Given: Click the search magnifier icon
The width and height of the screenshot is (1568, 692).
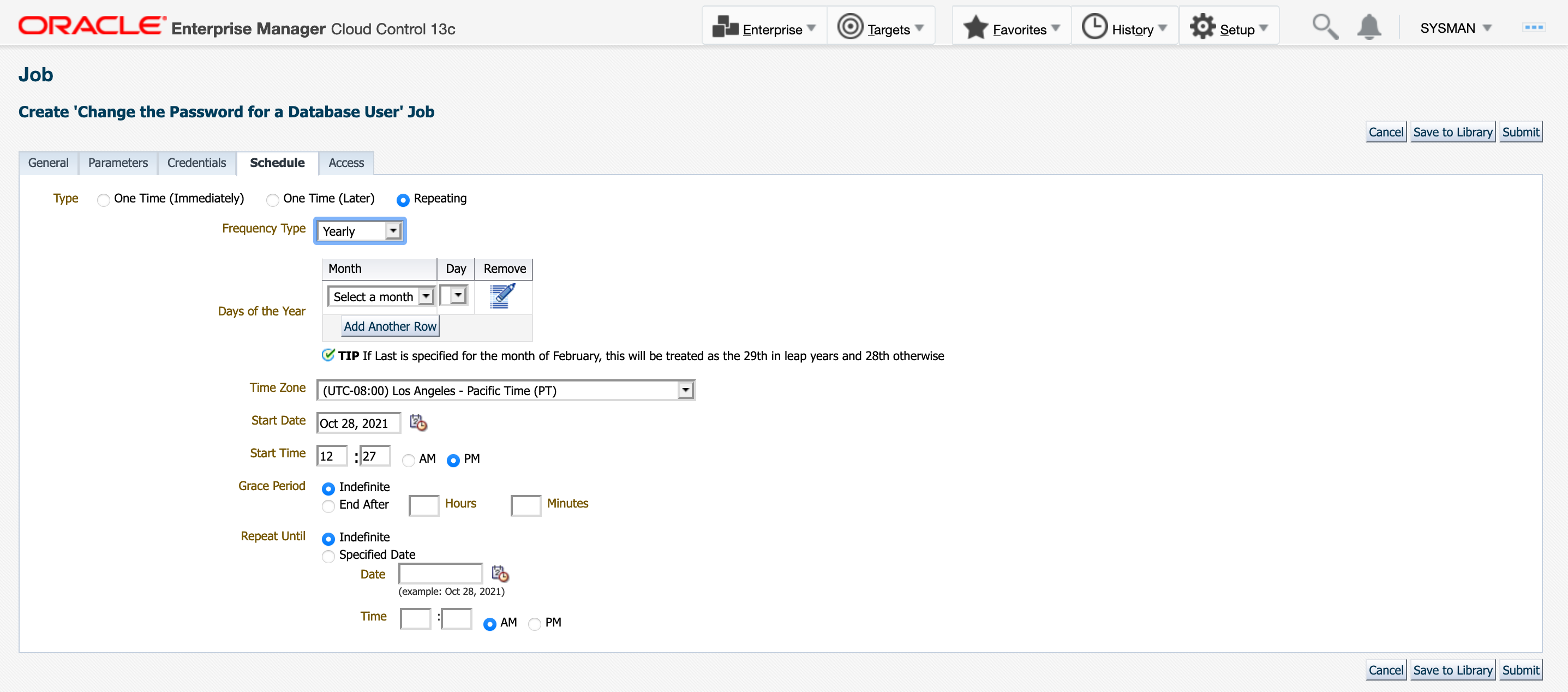Looking at the screenshot, I should (1324, 27).
